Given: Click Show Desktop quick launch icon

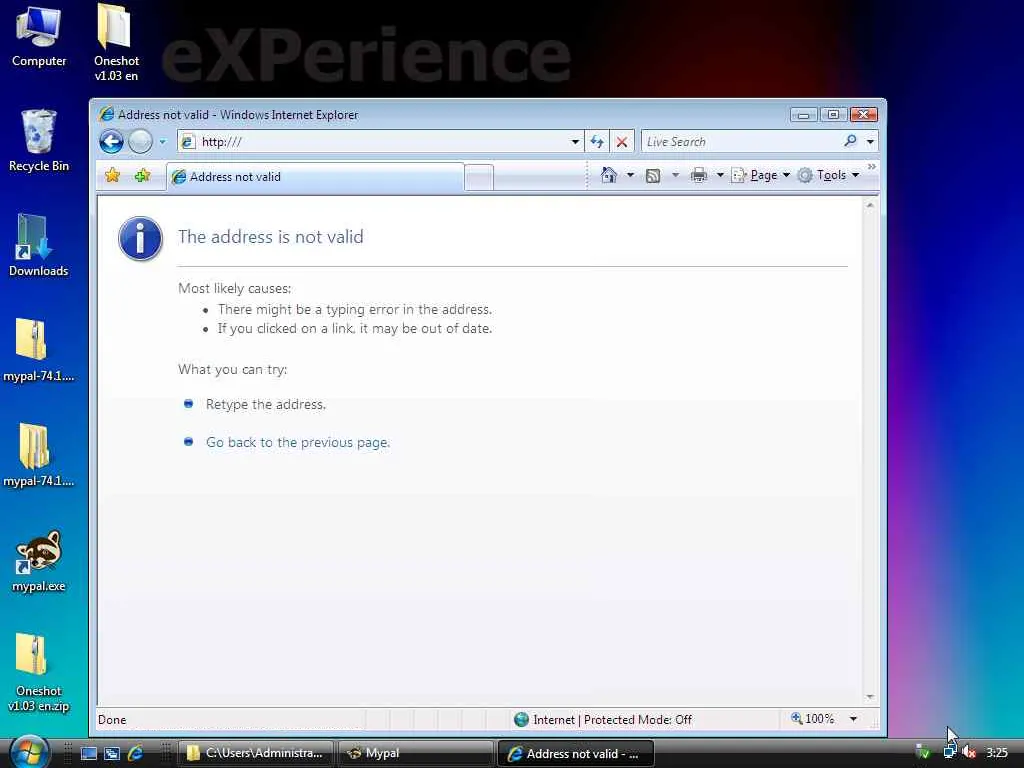Looking at the screenshot, I should 89,753.
